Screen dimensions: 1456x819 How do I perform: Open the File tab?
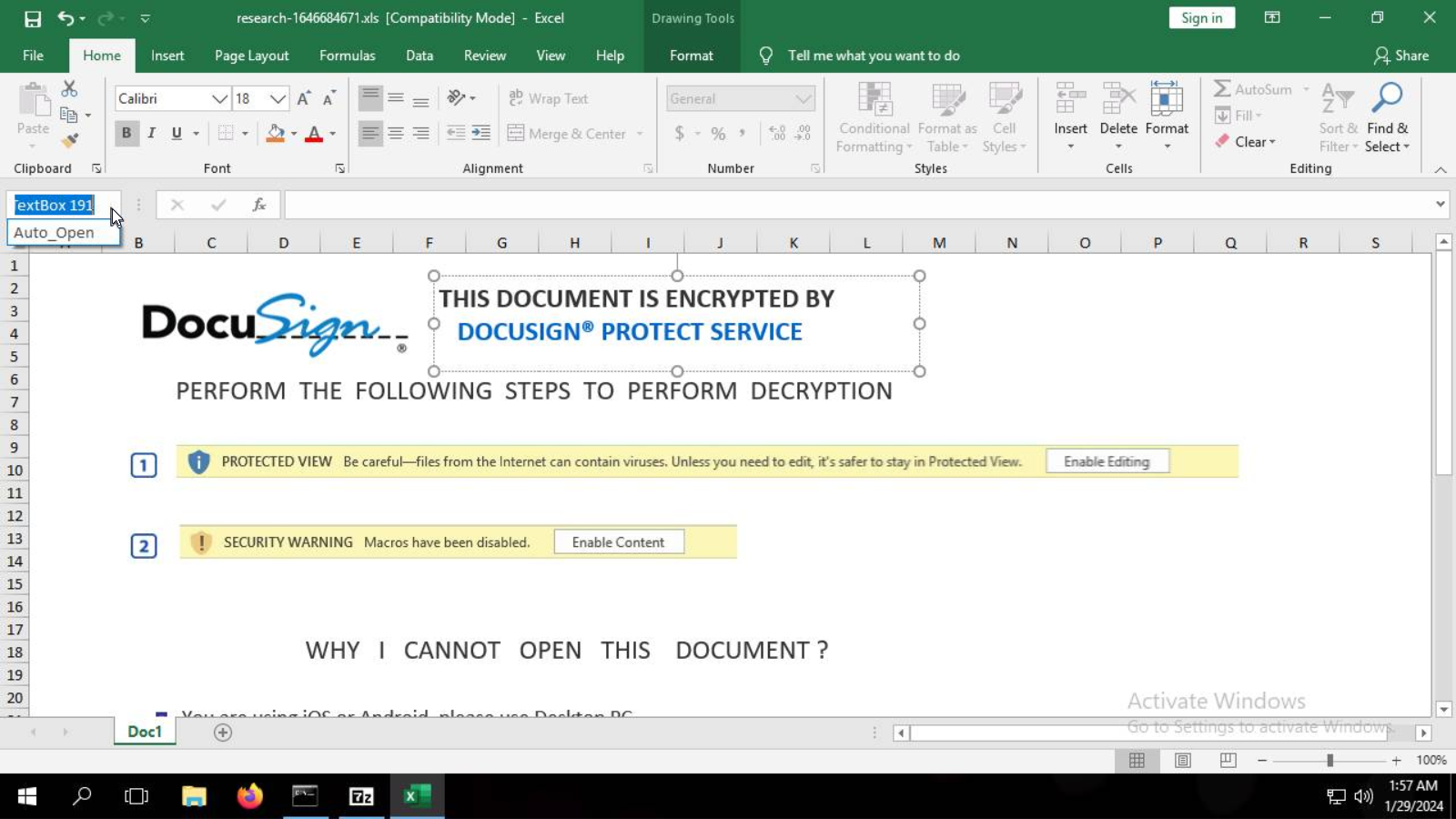tap(33, 56)
